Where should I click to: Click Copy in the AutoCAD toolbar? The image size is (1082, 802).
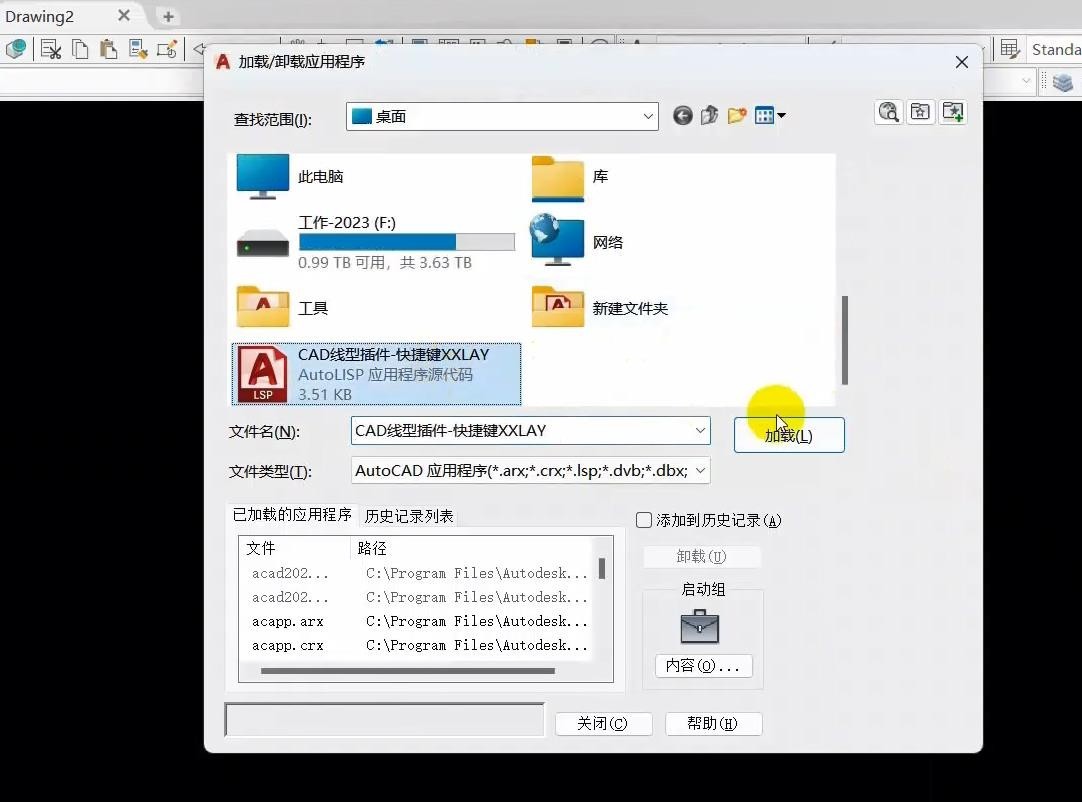click(80, 49)
